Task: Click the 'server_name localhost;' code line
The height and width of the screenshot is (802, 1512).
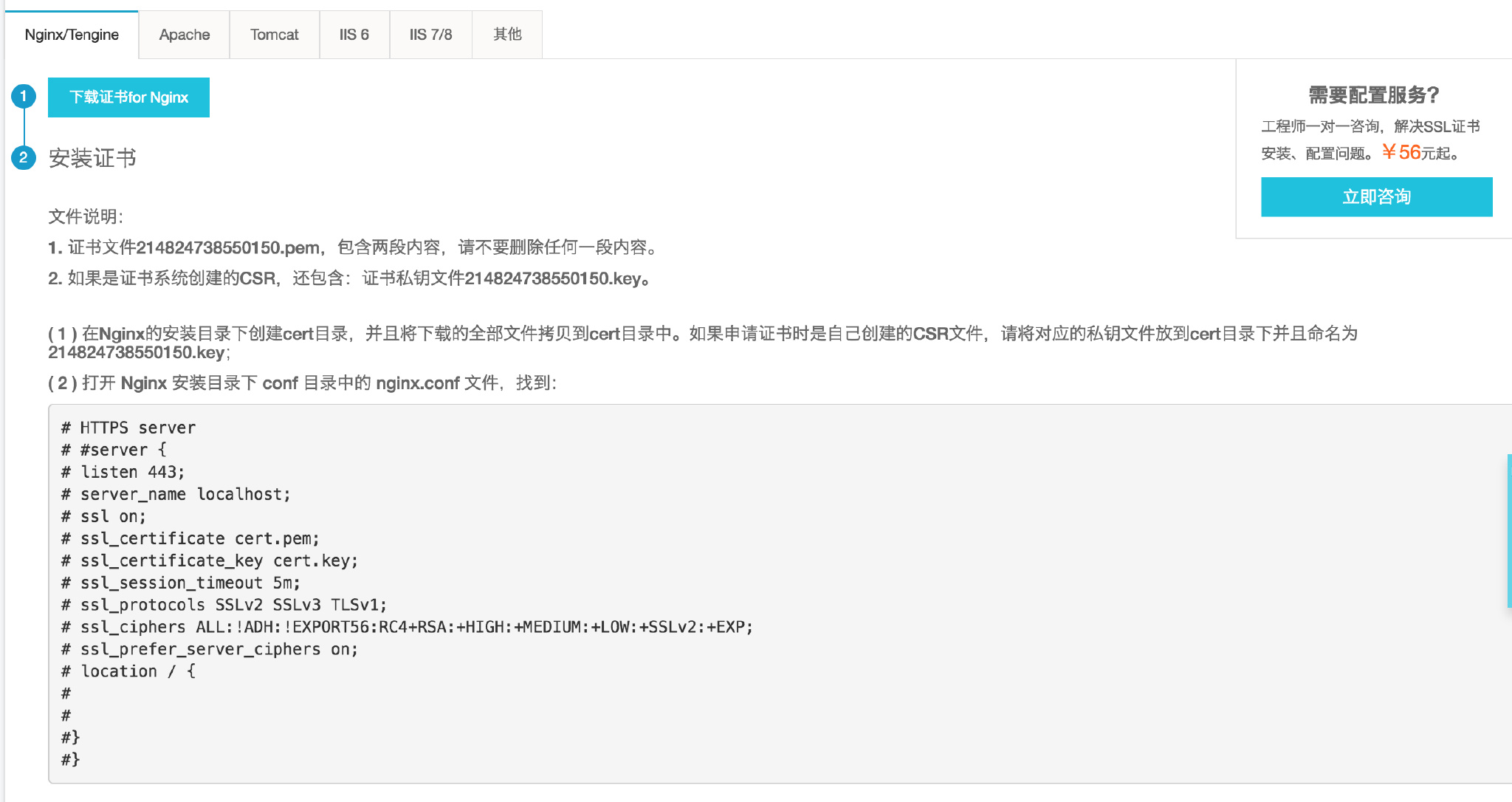Action: click(176, 494)
